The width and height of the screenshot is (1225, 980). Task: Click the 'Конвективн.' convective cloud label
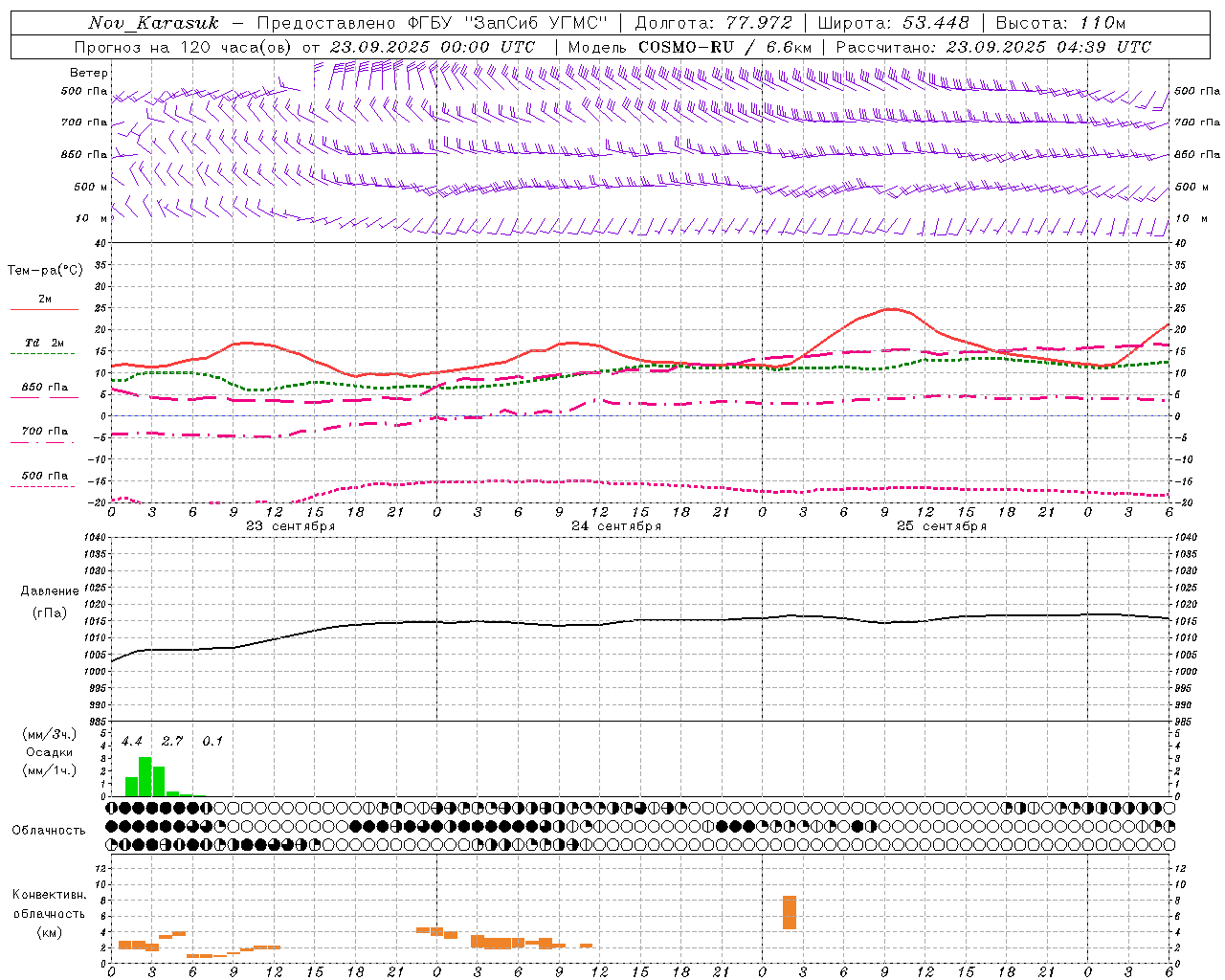coord(50,895)
